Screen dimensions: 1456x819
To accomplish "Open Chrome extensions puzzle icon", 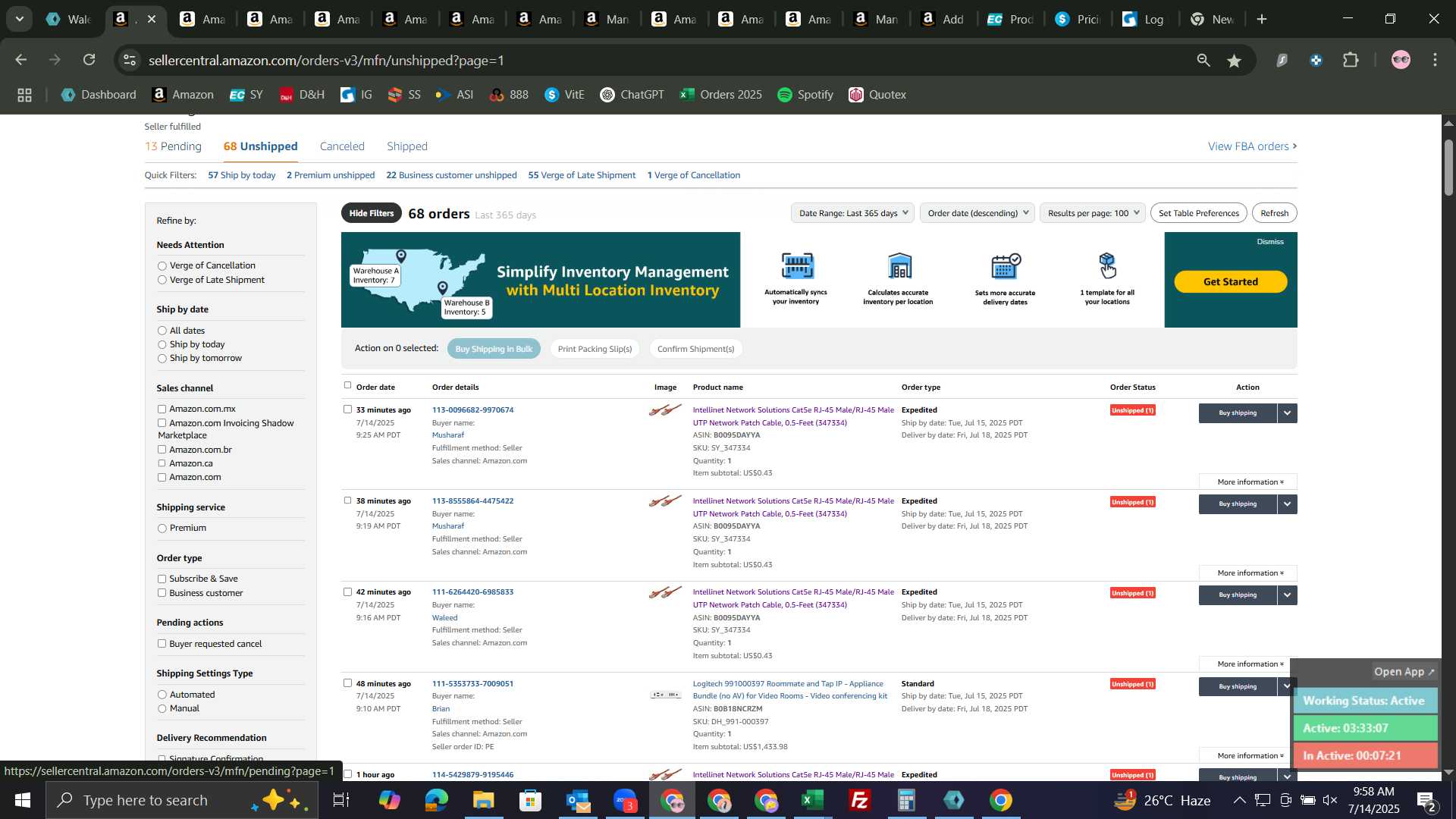I will click(1351, 60).
